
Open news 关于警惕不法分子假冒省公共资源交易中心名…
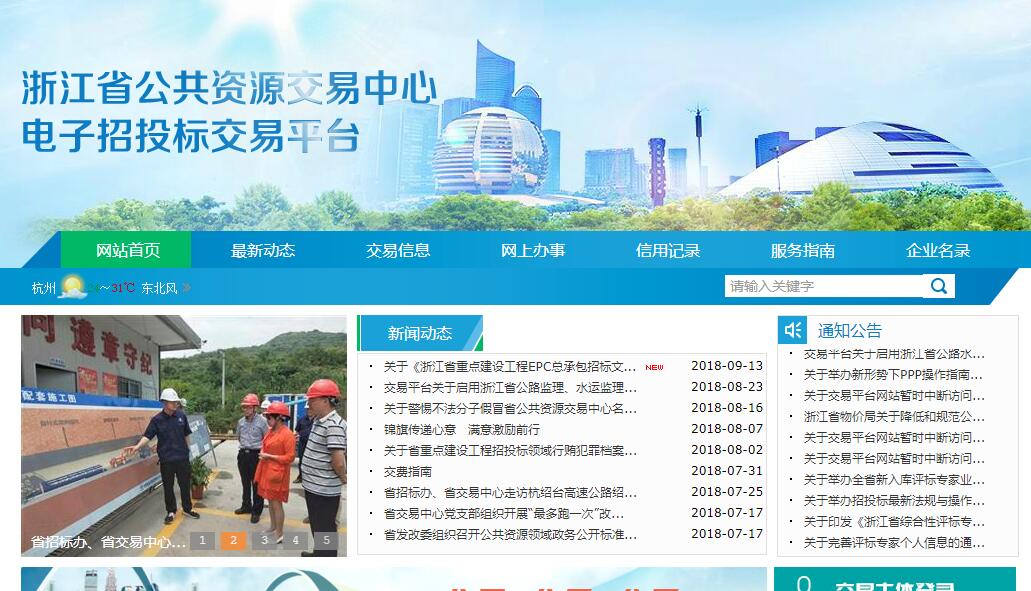[510, 409]
